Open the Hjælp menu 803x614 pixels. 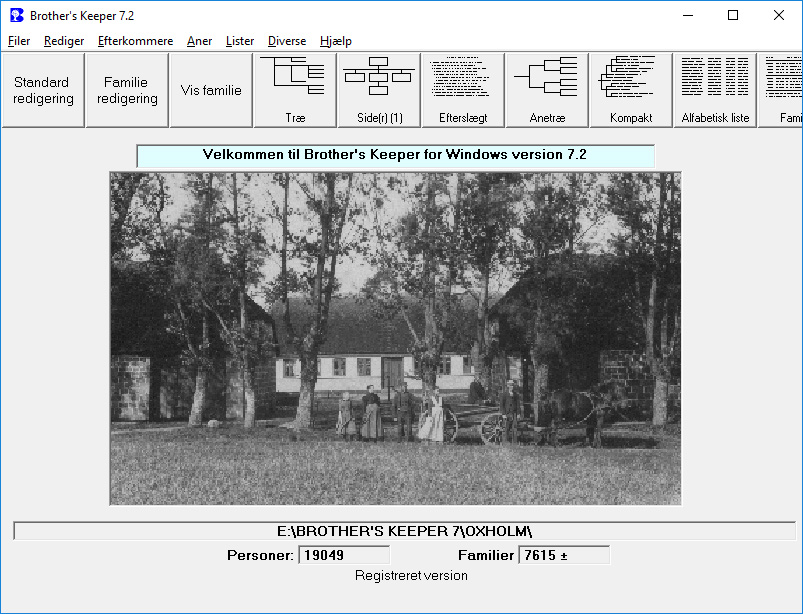(335, 41)
